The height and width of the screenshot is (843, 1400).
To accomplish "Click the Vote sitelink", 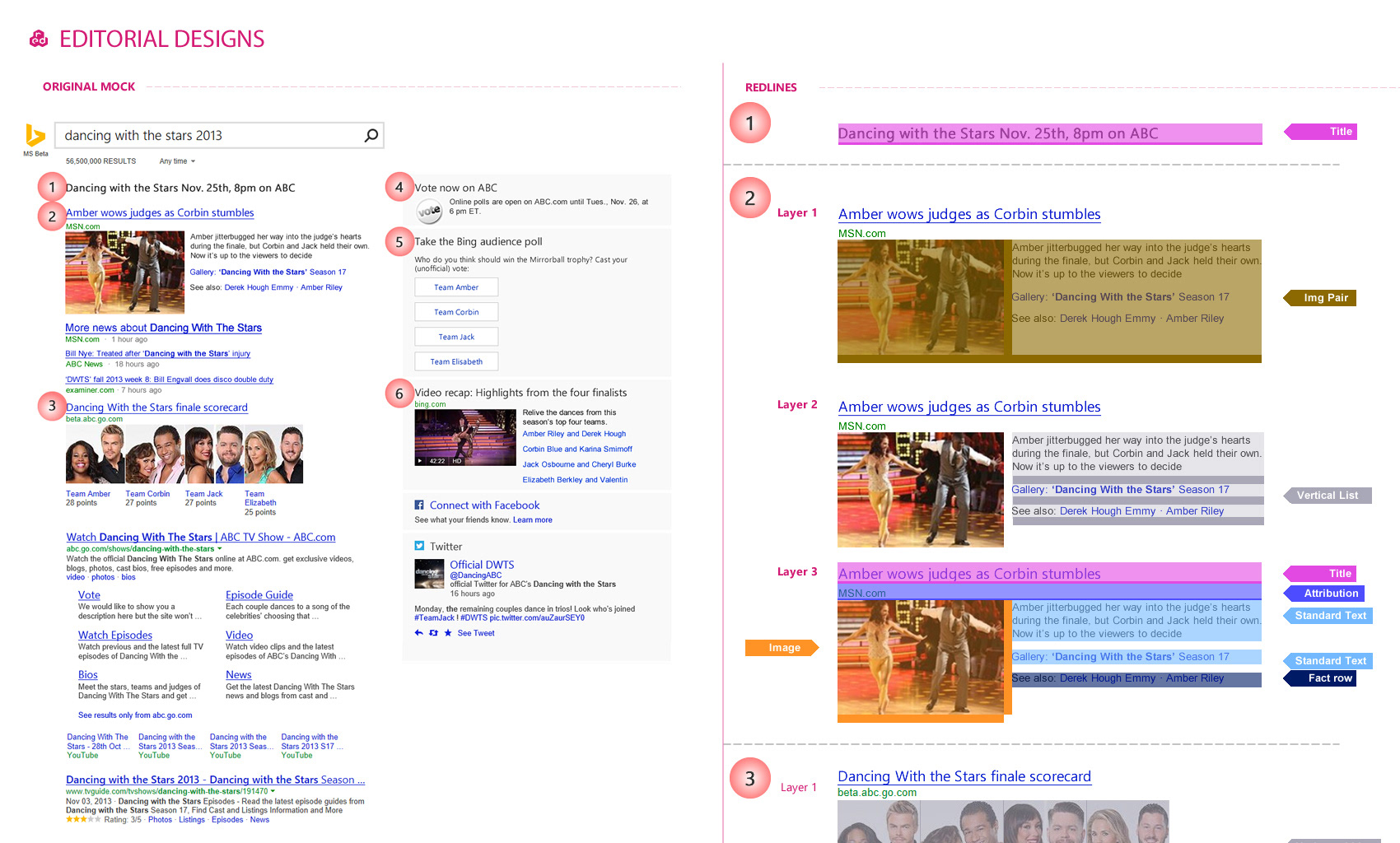I will (x=89, y=595).
